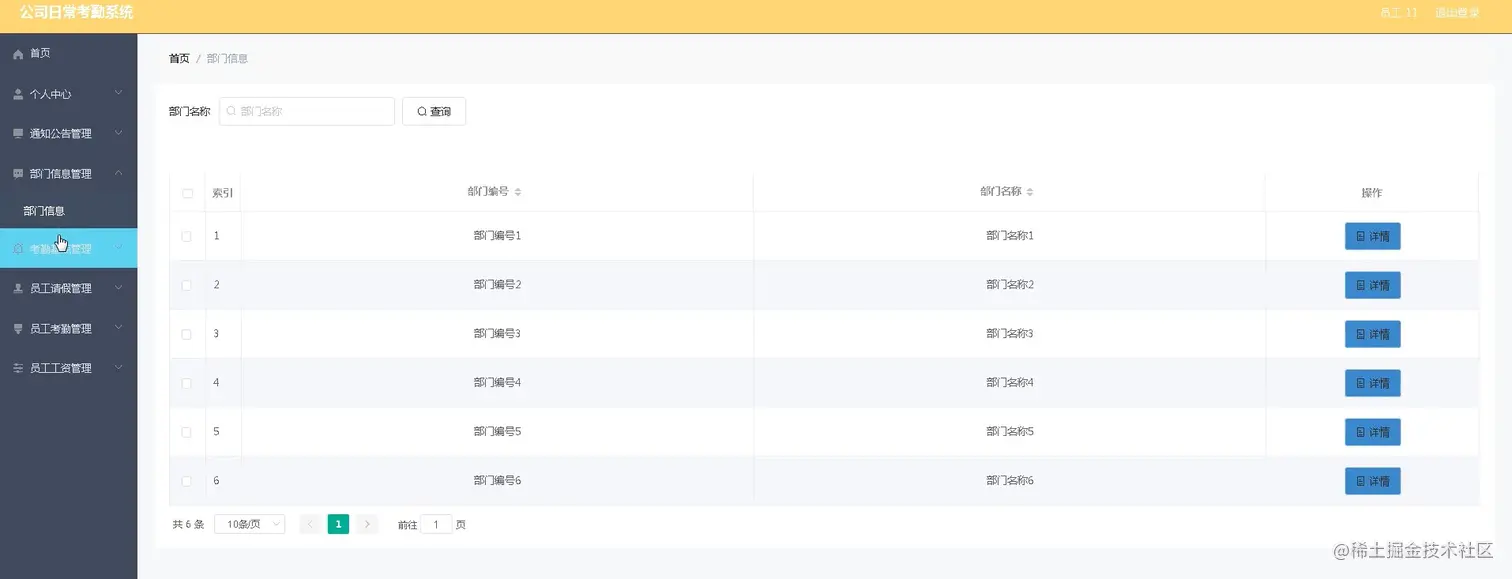The width and height of the screenshot is (1512, 579).
Task: Click the 公司日常考勤系统 title
Action: point(76,13)
